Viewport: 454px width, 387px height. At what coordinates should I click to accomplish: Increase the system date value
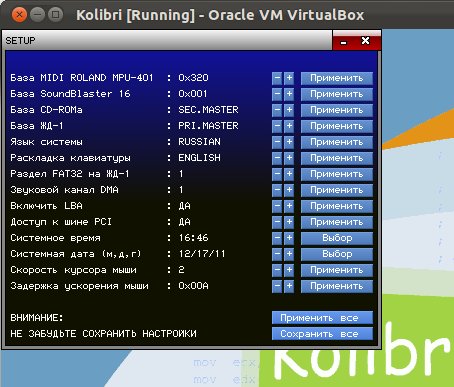click(289, 254)
